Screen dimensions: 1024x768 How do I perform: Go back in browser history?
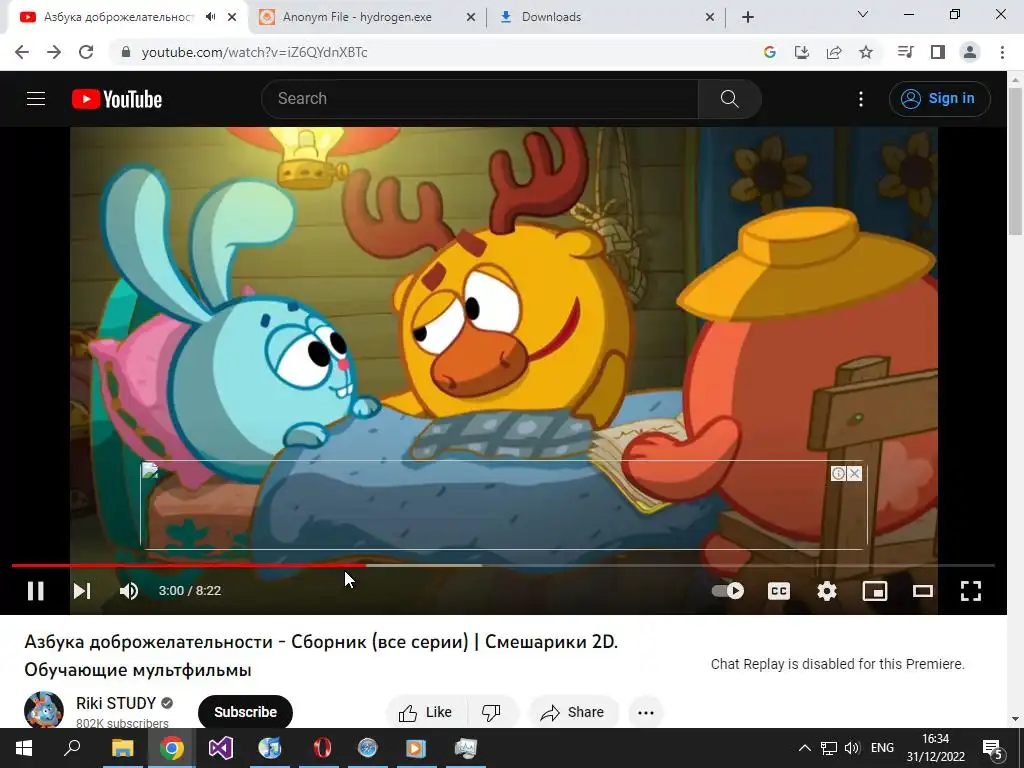pyautogui.click(x=22, y=52)
